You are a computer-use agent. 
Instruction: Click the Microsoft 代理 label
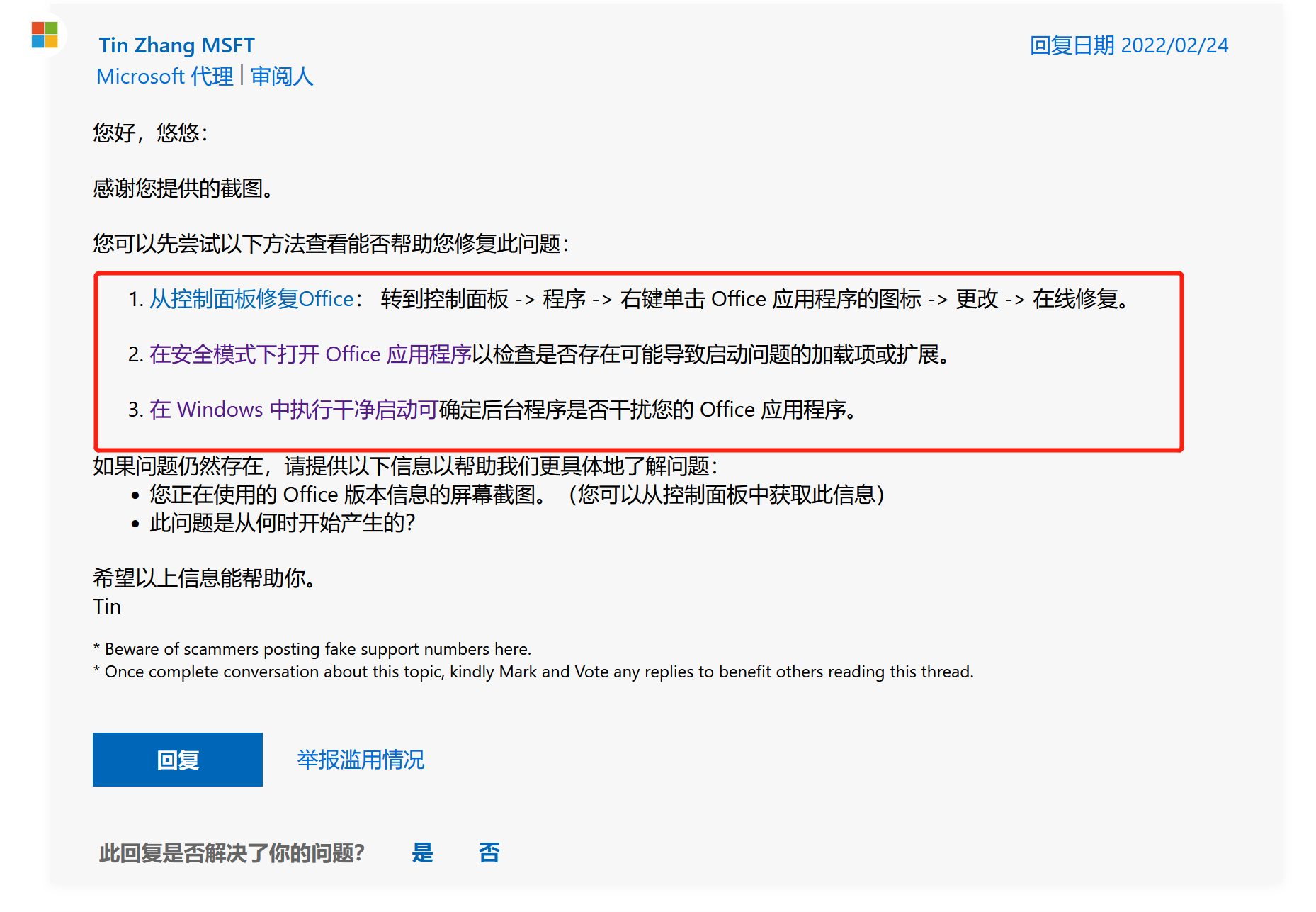pos(164,77)
